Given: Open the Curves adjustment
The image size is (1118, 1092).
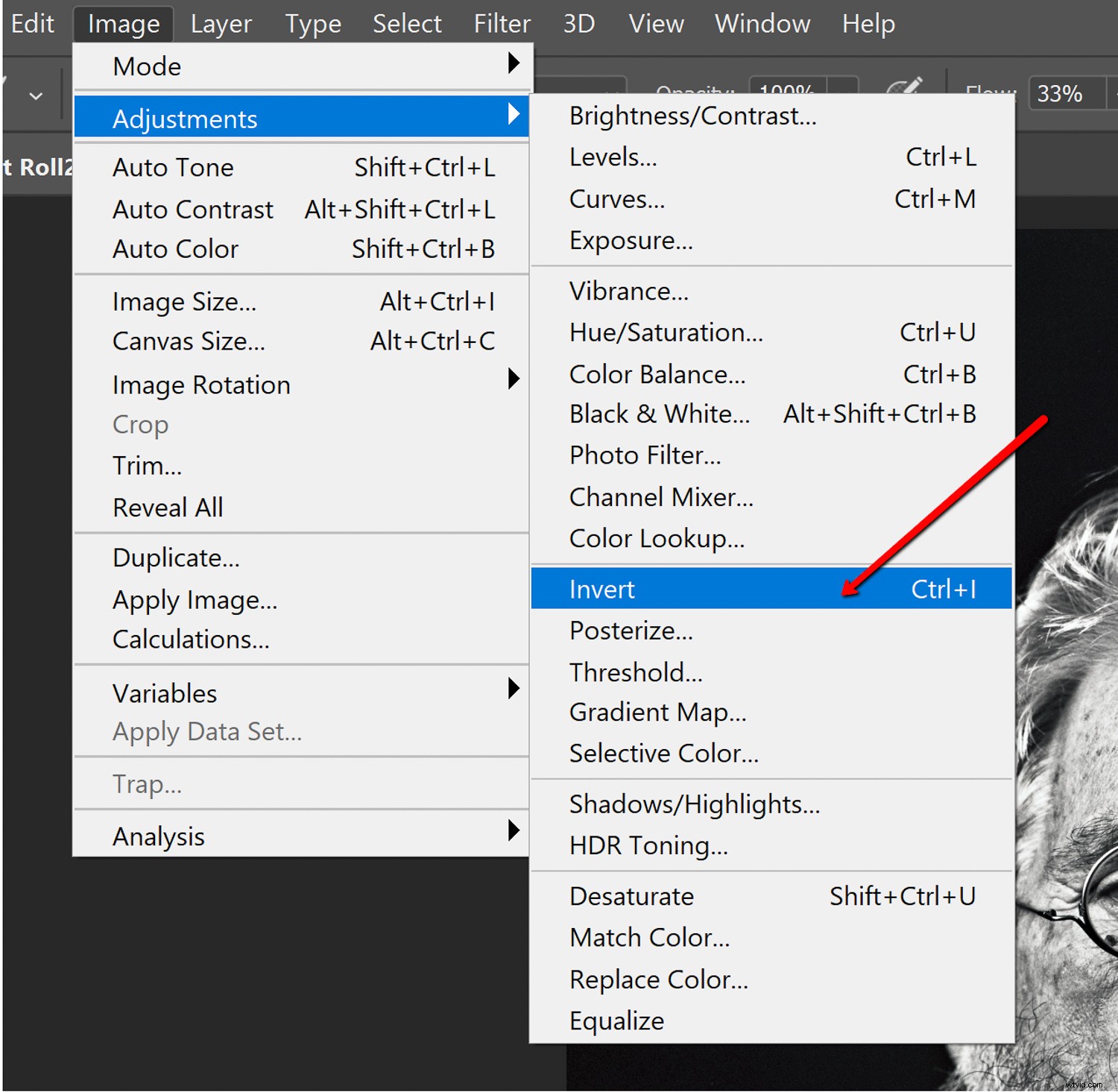Looking at the screenshot, I should [616, 198].
